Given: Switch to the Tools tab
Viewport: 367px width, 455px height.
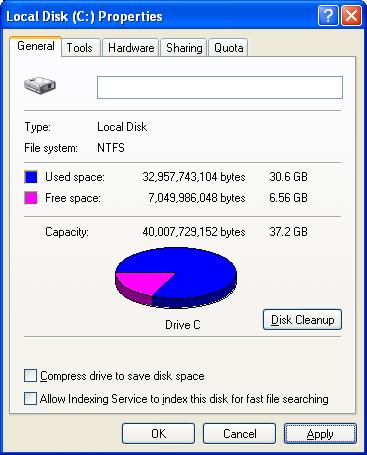Looking at the screenshot, I should tap(80, 48).
